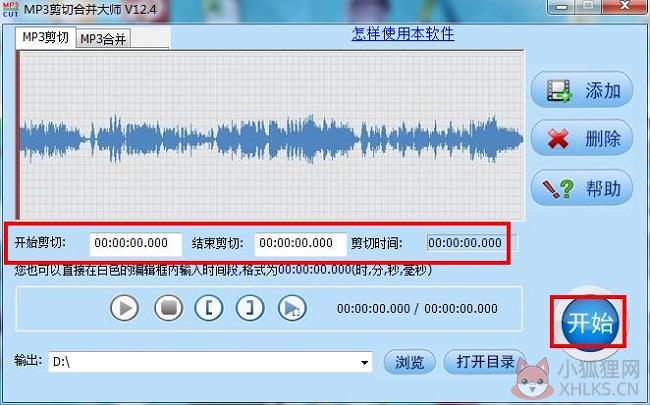Click the 结束剪切 end time field
Viewport: 650px width, 405px height.
coord(301,243)
